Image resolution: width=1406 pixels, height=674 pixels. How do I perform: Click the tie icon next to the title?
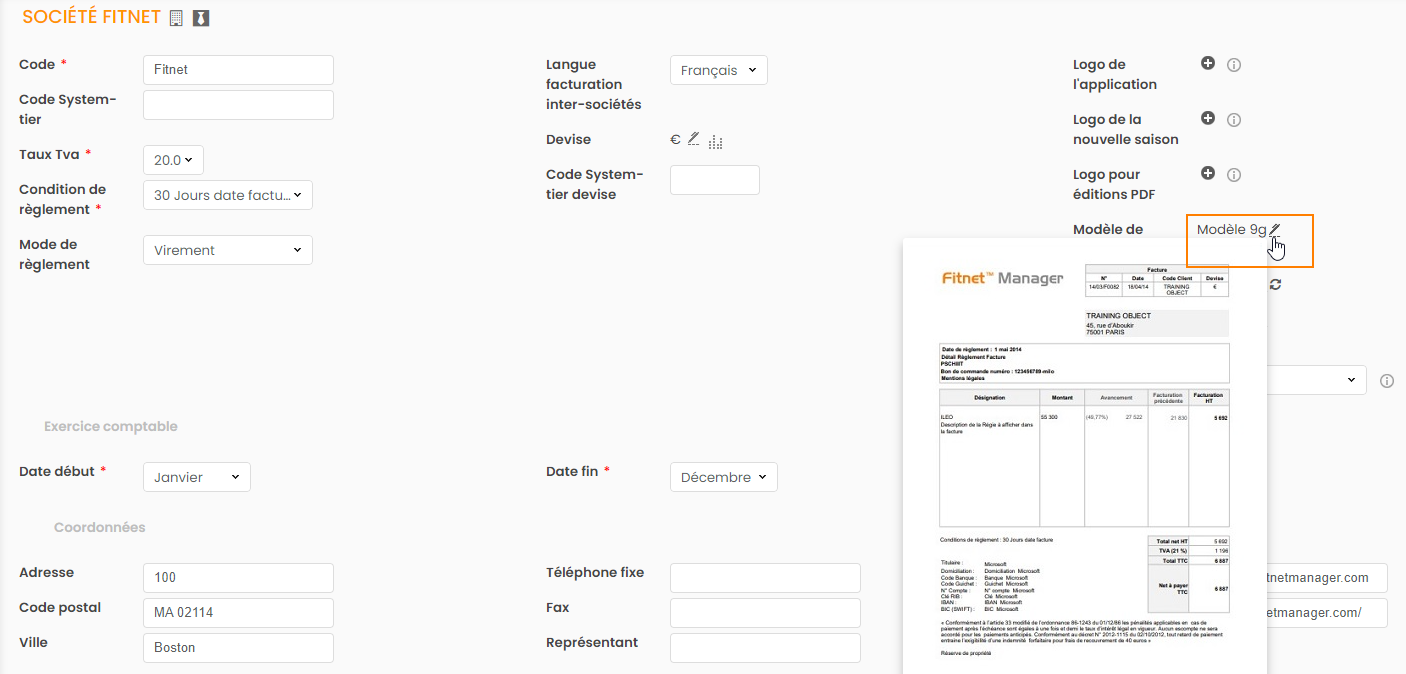coord(201,18)
